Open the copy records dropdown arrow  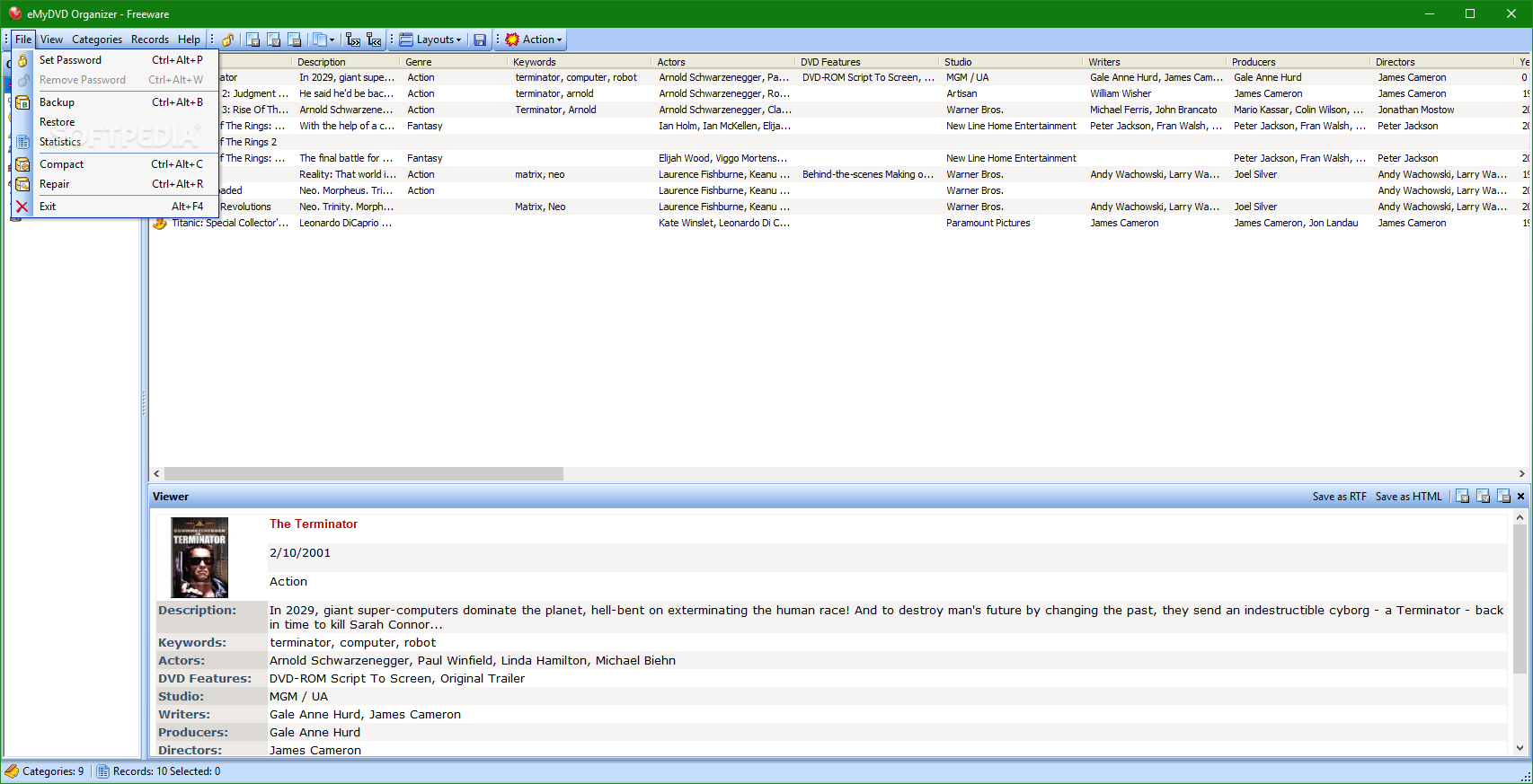coord(332,40)
